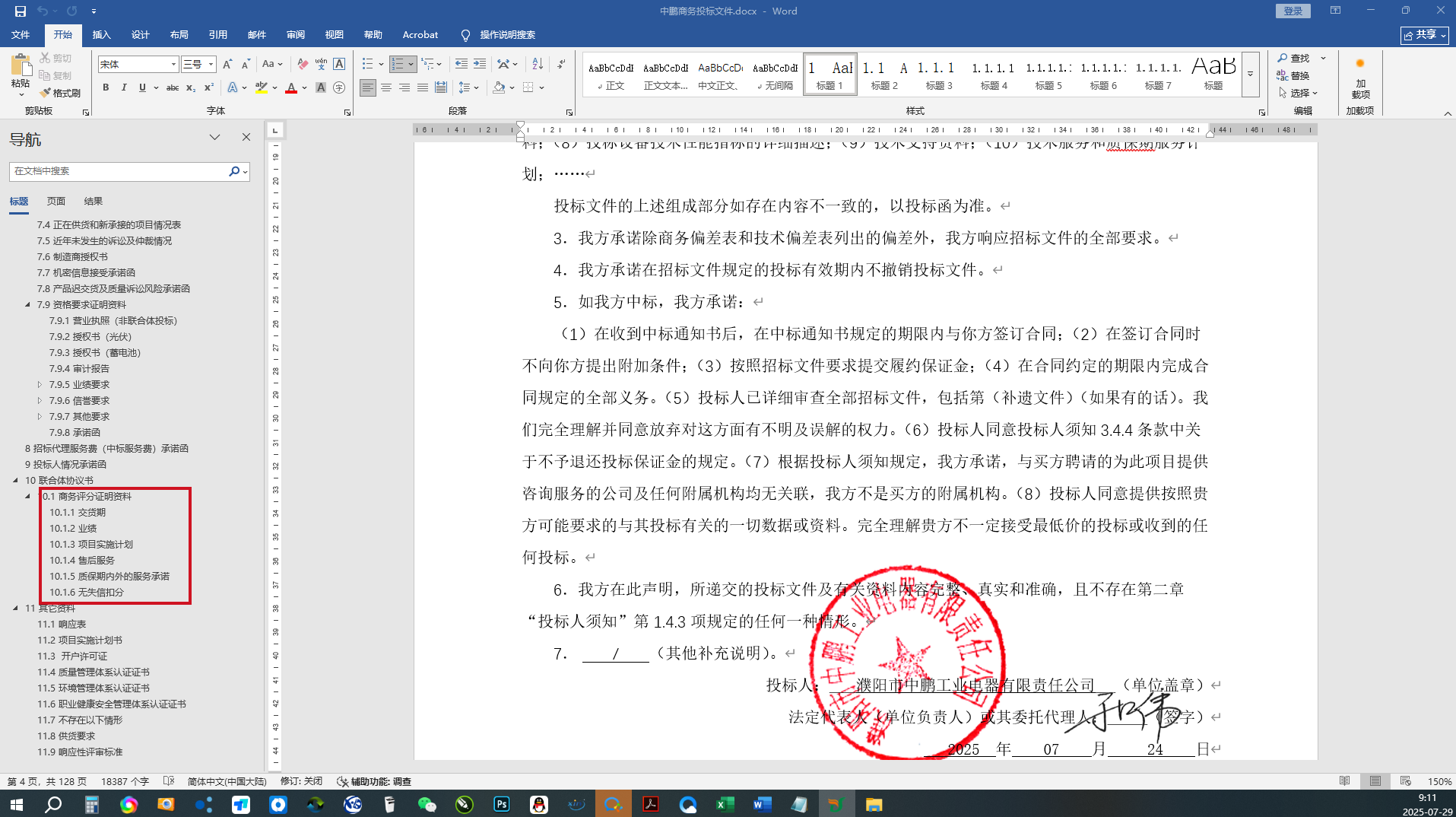Switch to the 审阅 (Review) ribbon tab
This screenshot has width=1456, height=817.
(296, 34)
